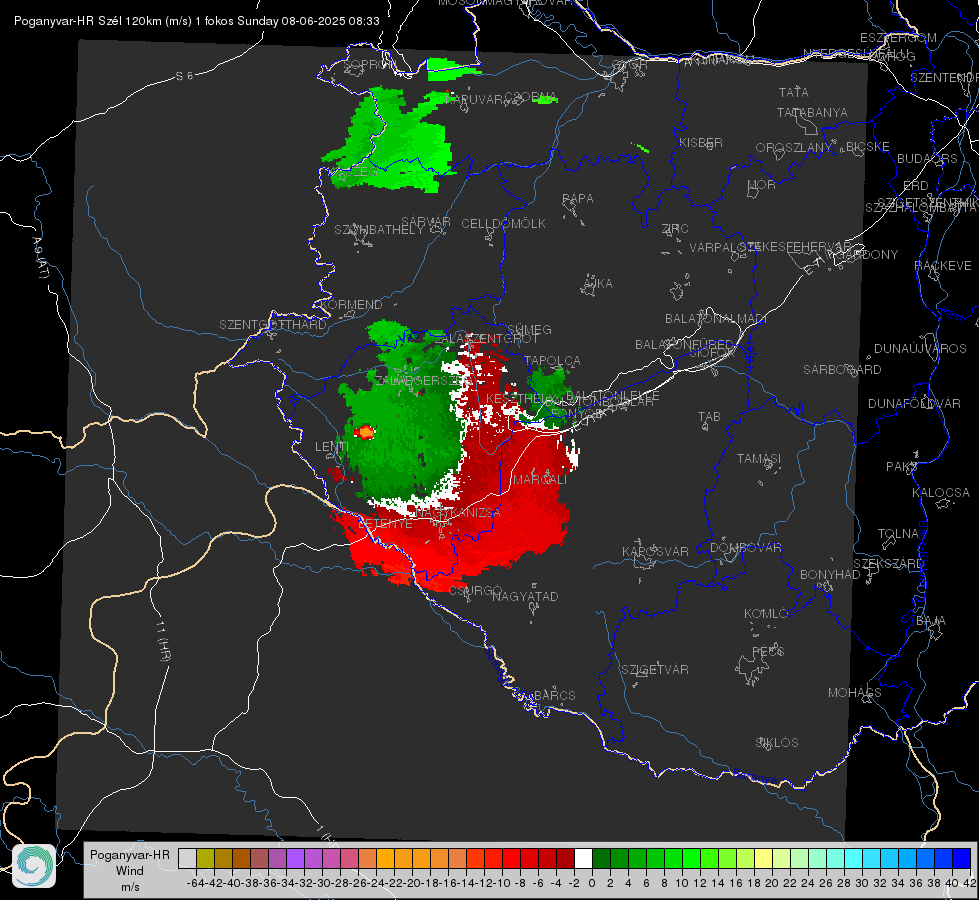This screenshot has height=900, width=979.
Task: Select the TOLNA label
Action: pos(898,534)
